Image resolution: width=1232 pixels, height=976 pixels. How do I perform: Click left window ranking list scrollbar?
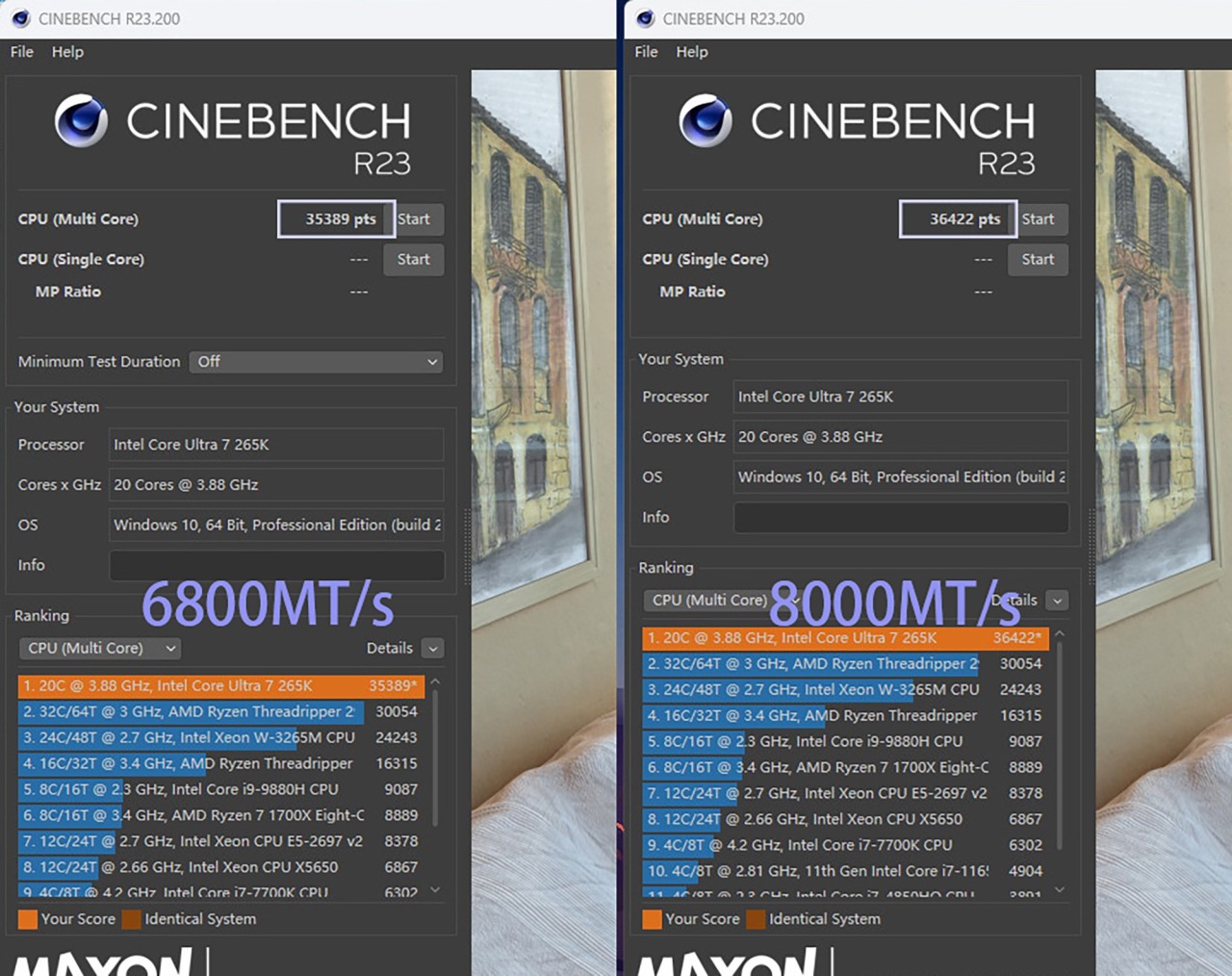tap(435, 756)
